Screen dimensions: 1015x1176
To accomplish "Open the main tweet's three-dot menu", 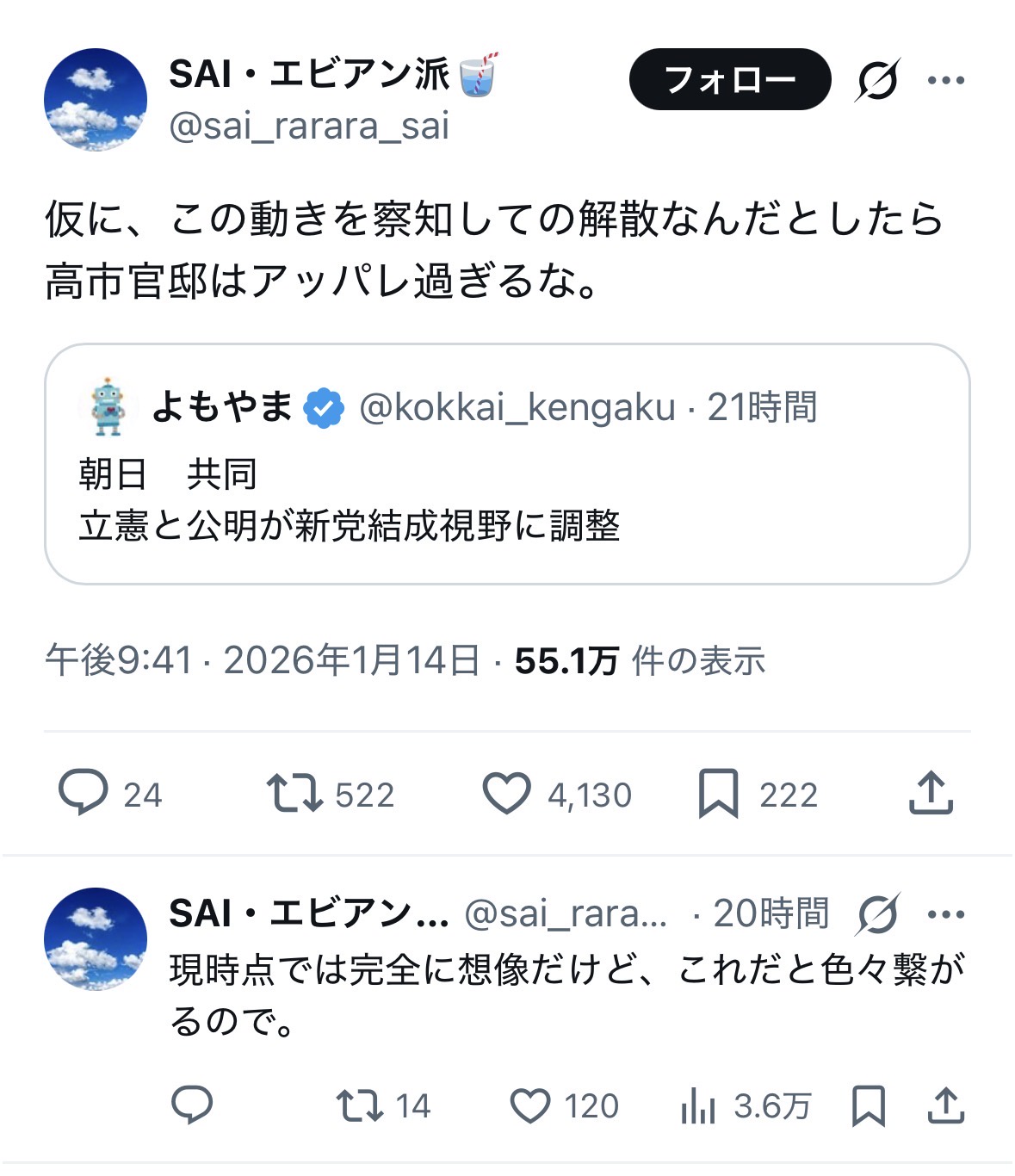I will 945,80.
